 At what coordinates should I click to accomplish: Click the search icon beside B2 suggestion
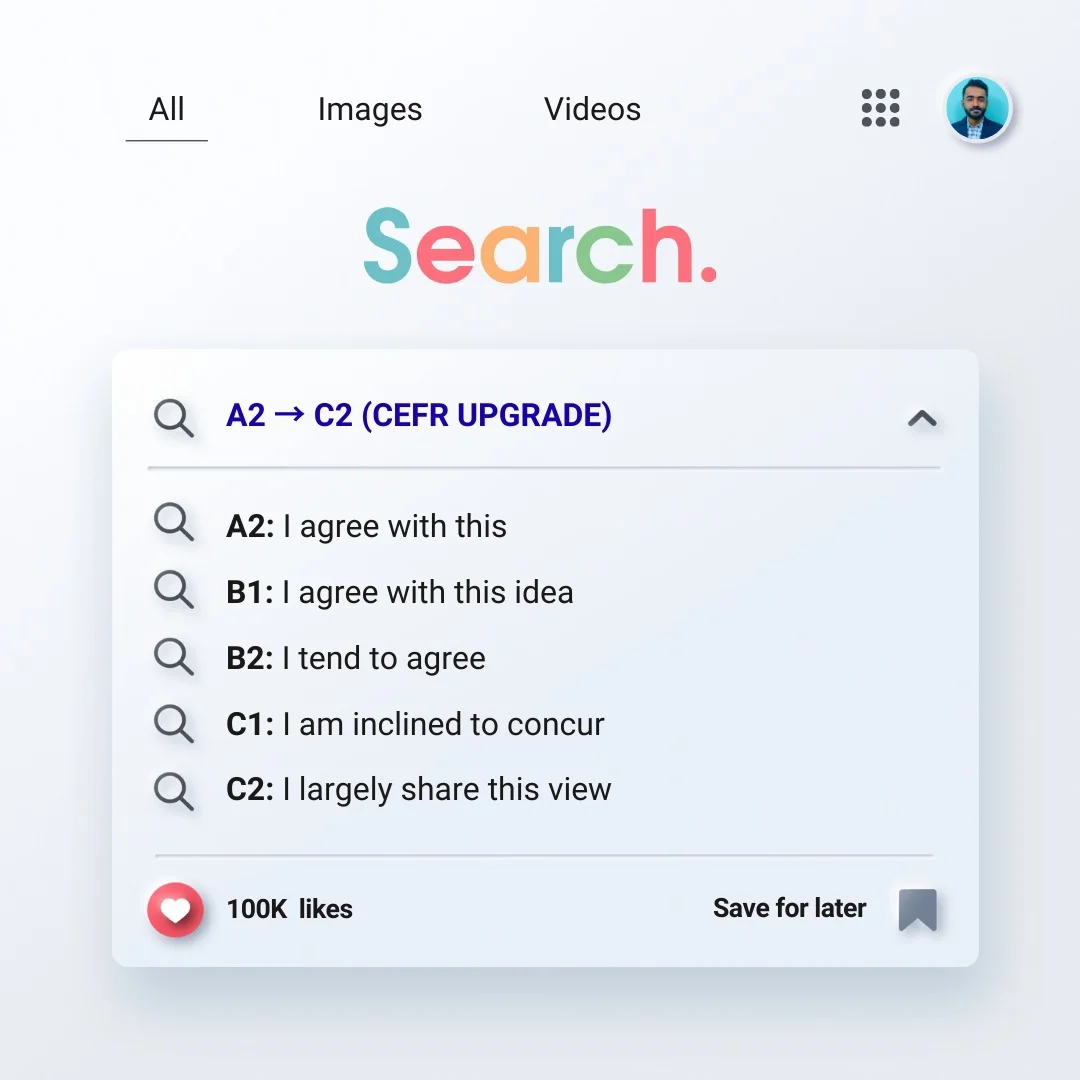[174, 657]
